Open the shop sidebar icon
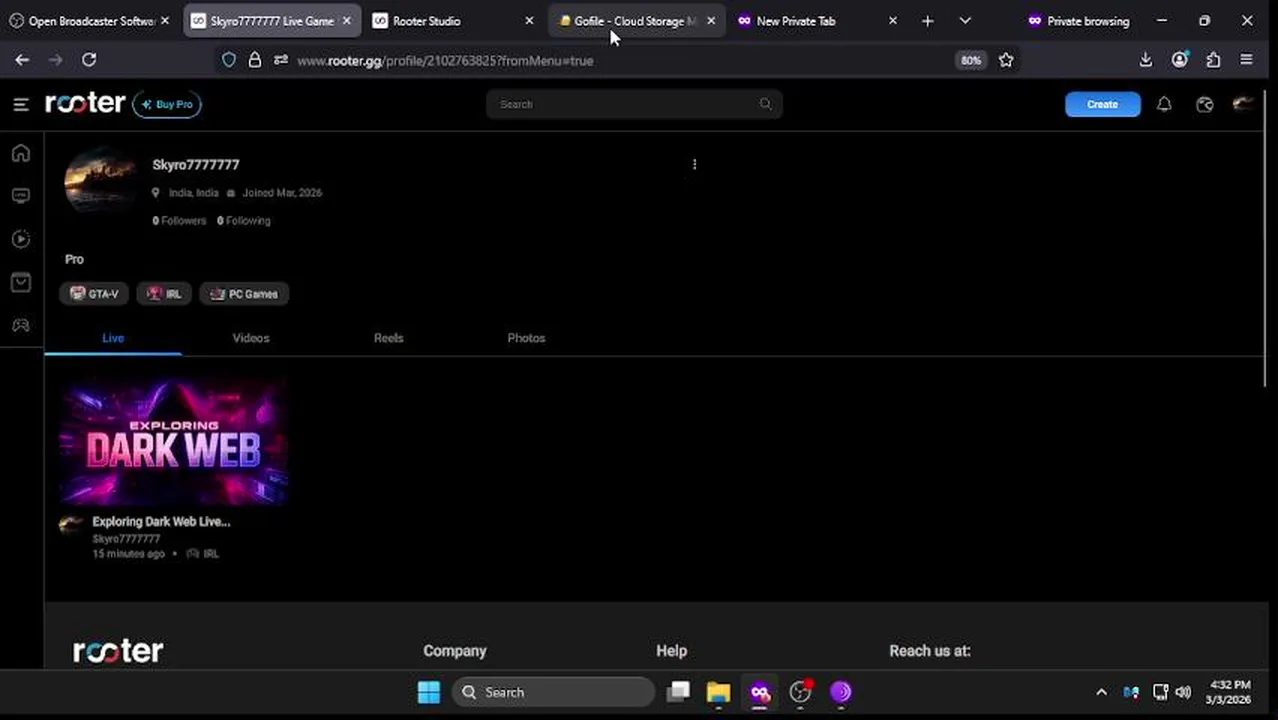The width and height of the screenshot is (1278, 720). pyautogui.click(x=21, y=282)
